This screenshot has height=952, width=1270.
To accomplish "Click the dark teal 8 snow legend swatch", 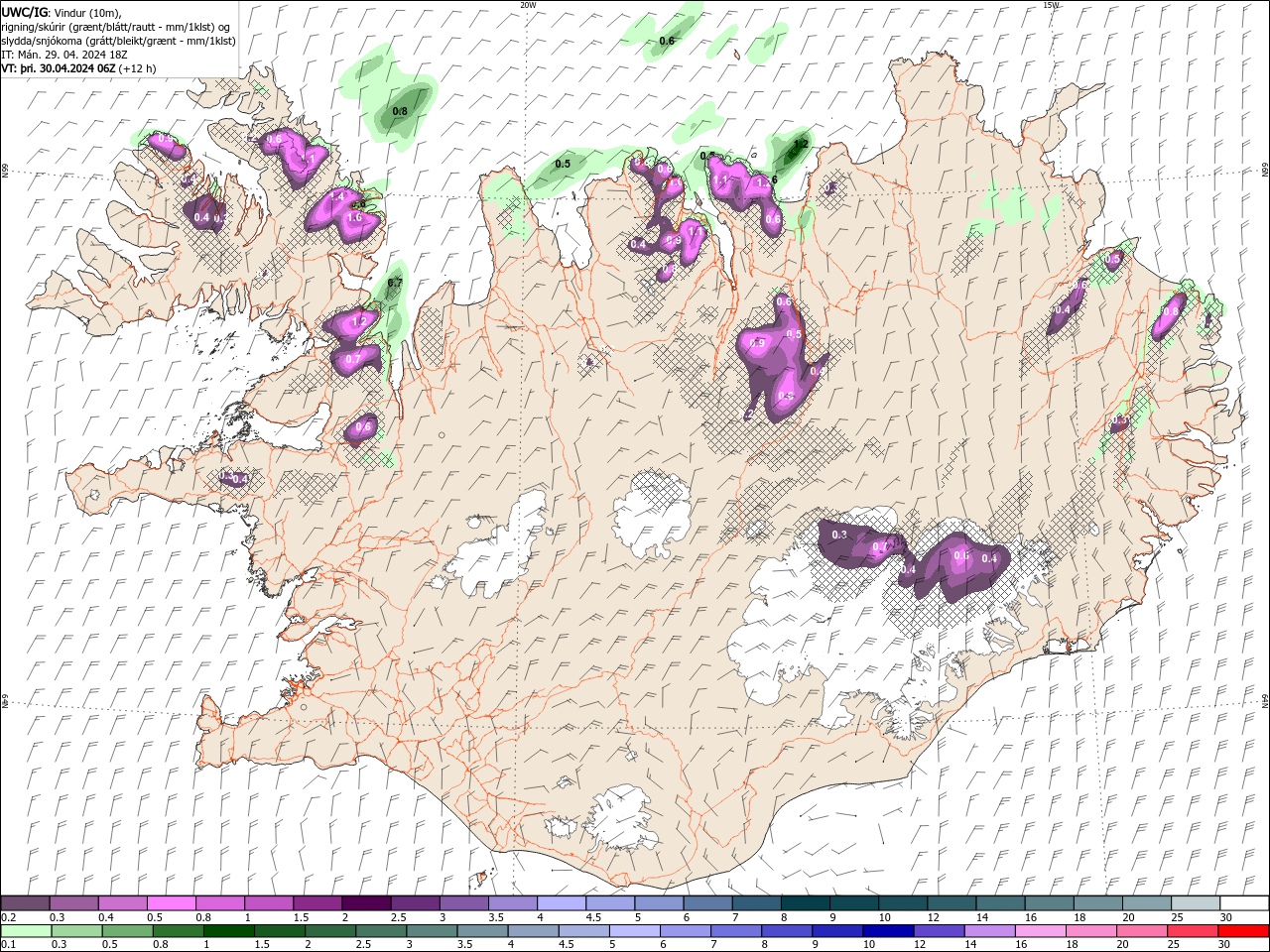I will point(805,903).
